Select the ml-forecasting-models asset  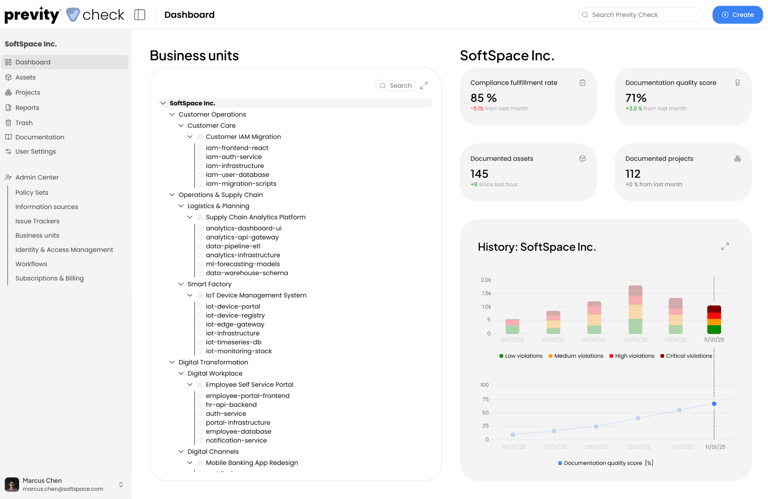243,264
